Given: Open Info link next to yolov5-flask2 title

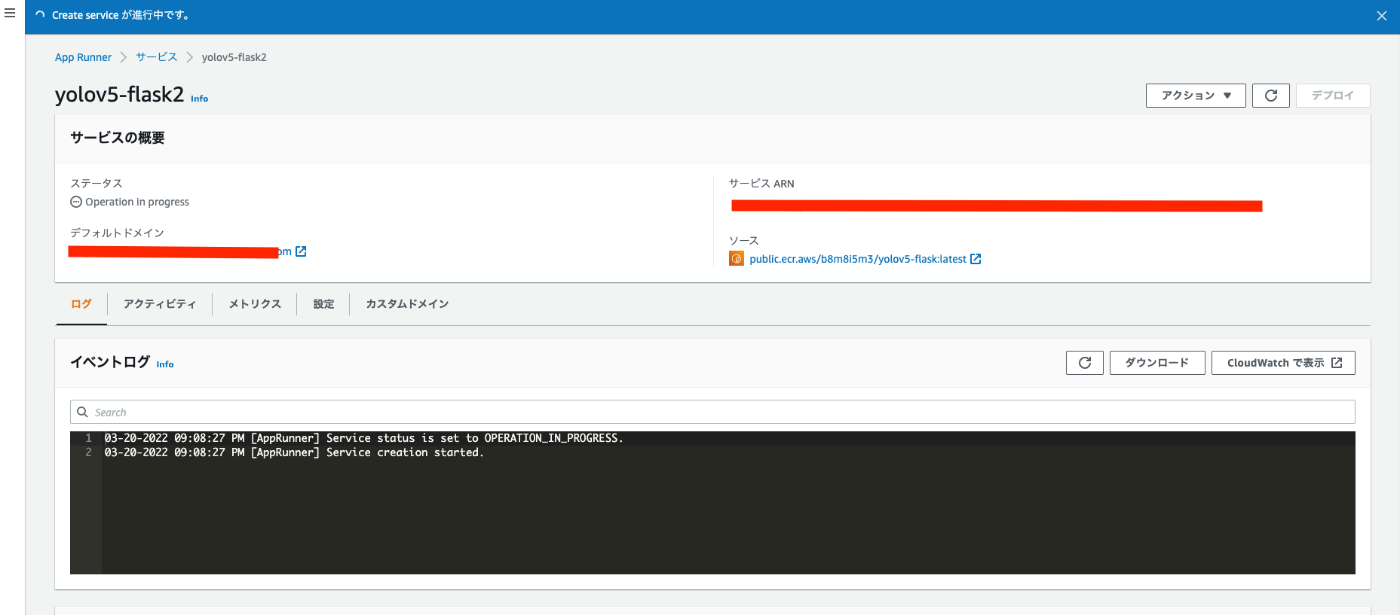Looking at the screenshot, I should 199,99.
